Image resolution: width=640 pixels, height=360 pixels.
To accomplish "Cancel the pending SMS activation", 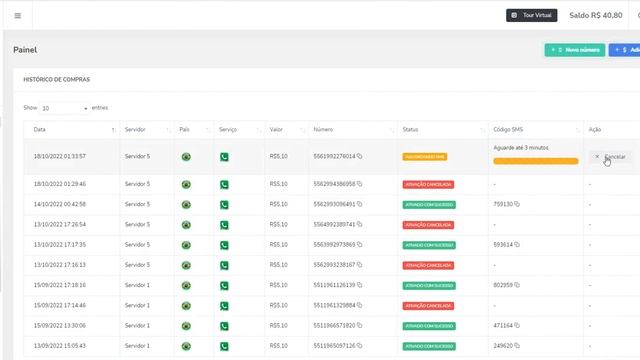I will click(x=611, y=157).
